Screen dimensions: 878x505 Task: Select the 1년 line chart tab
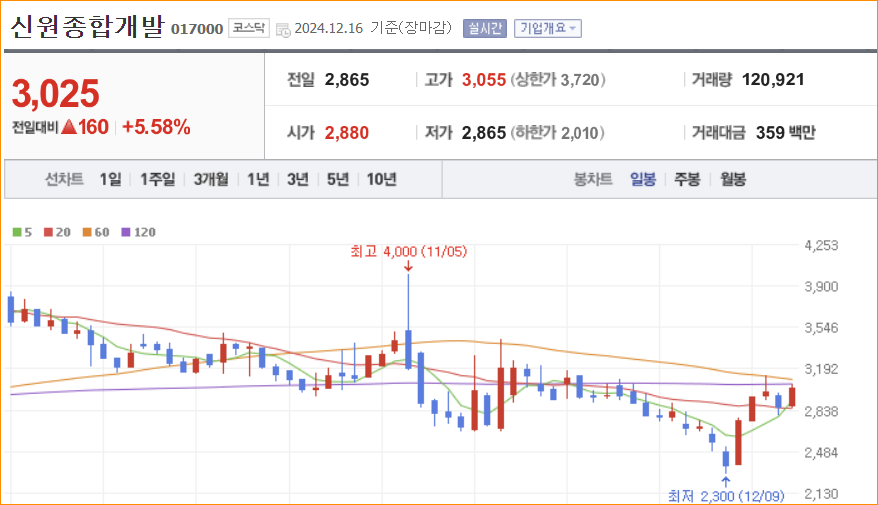click(258, 179)
